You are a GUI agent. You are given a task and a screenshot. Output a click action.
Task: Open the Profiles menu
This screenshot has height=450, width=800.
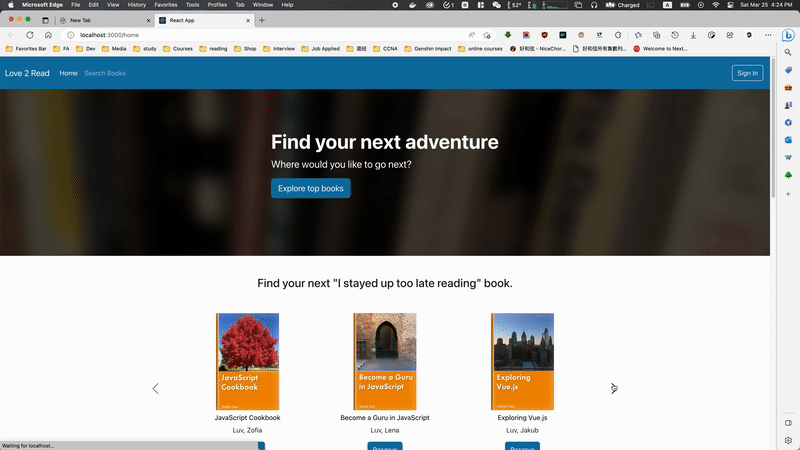(x=217, y=5)
